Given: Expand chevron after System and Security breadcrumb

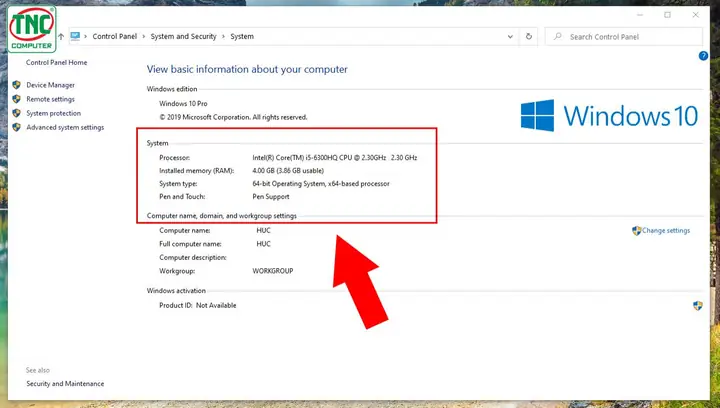Looking at the screenshot, I should [224, 36].
